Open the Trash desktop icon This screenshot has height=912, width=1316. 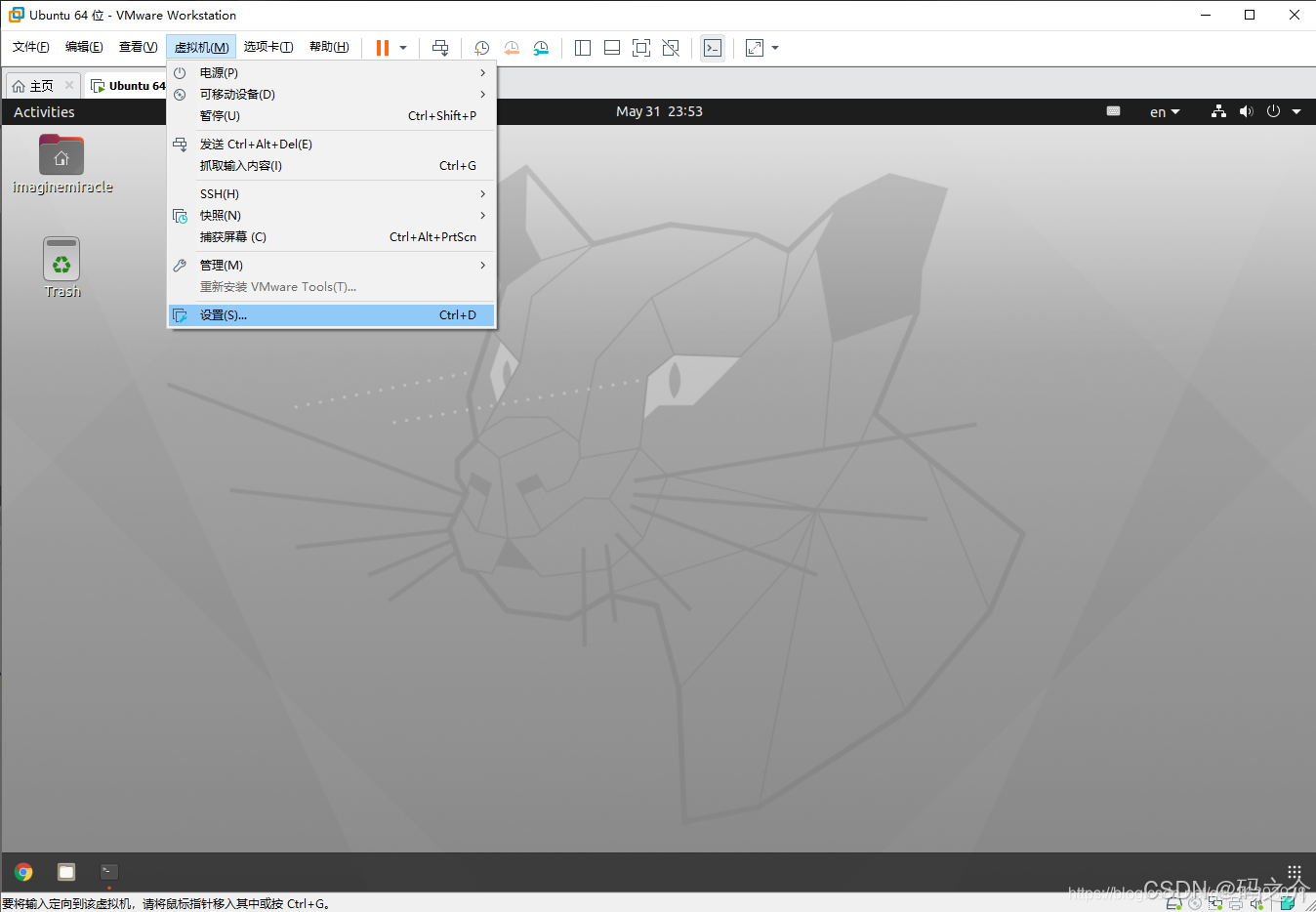62,269
